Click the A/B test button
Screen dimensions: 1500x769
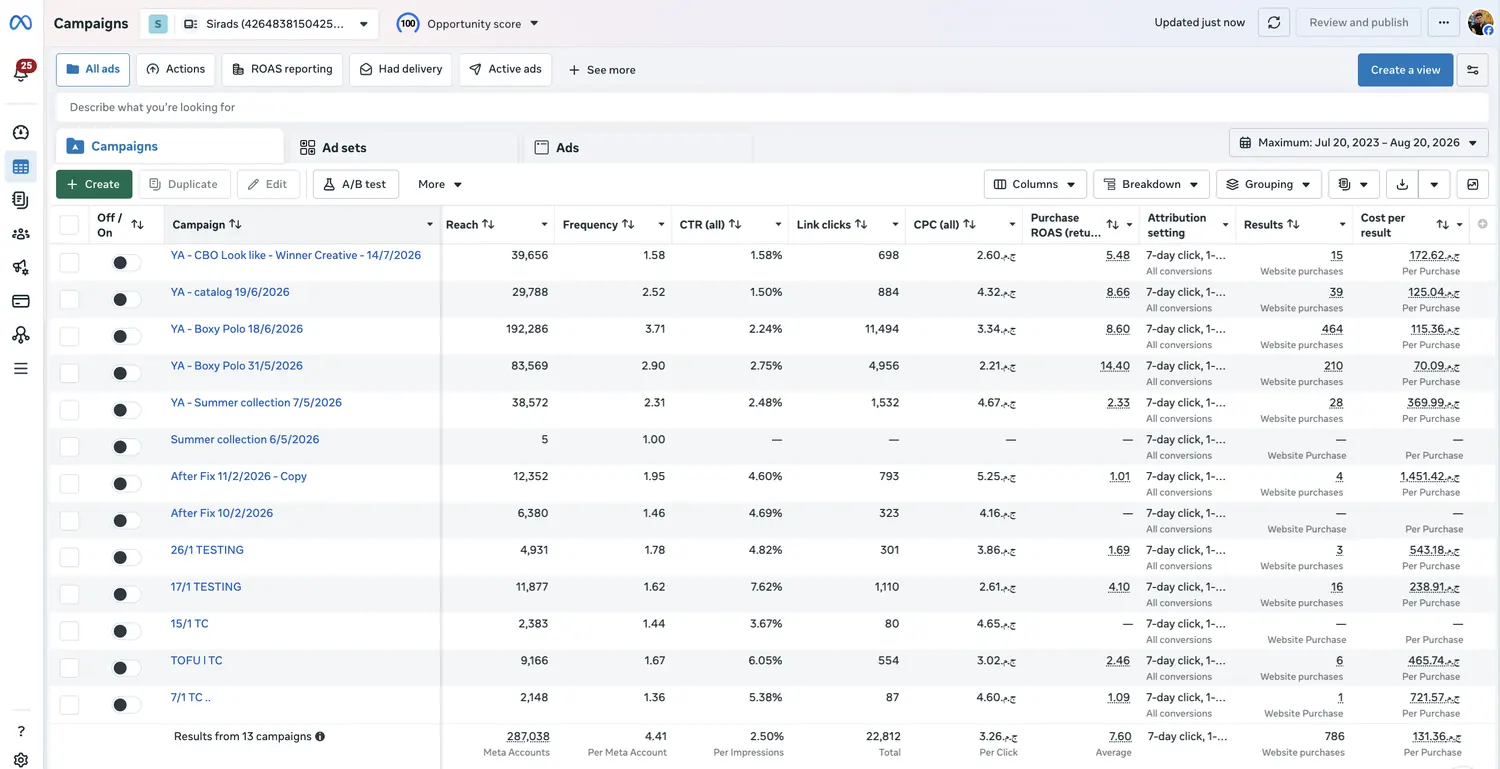[x=356, y=184]
